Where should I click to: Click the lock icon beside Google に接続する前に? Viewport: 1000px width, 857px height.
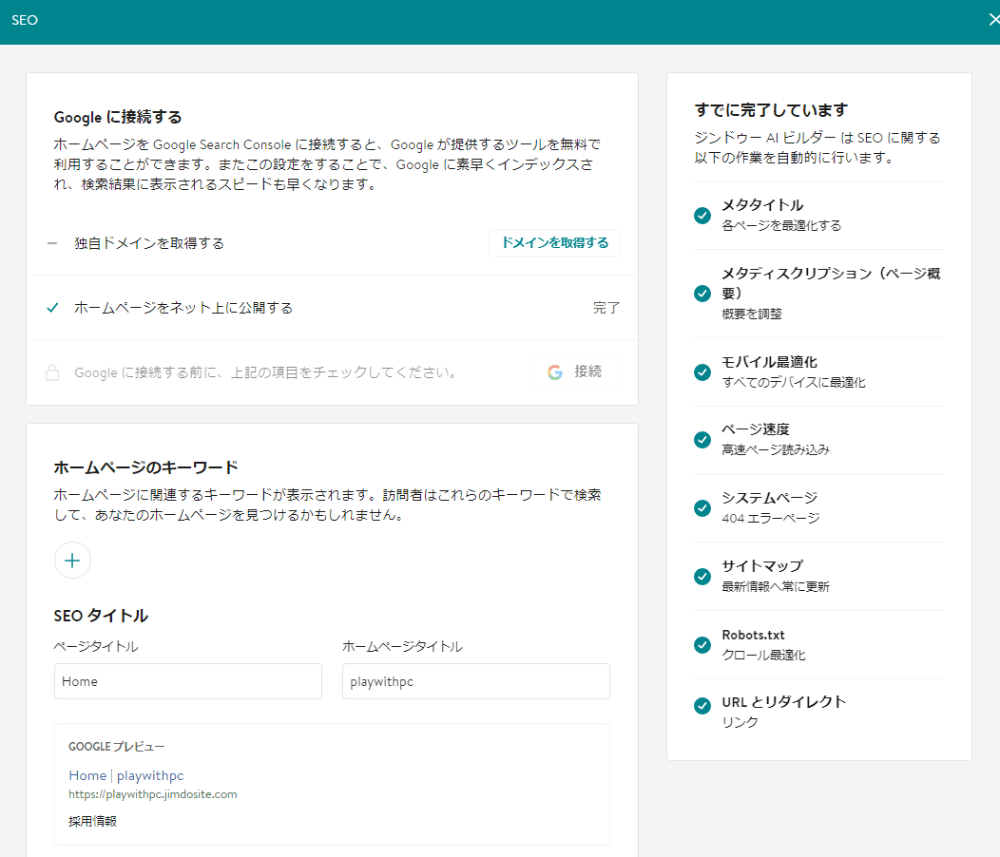[x=52, y=372]
